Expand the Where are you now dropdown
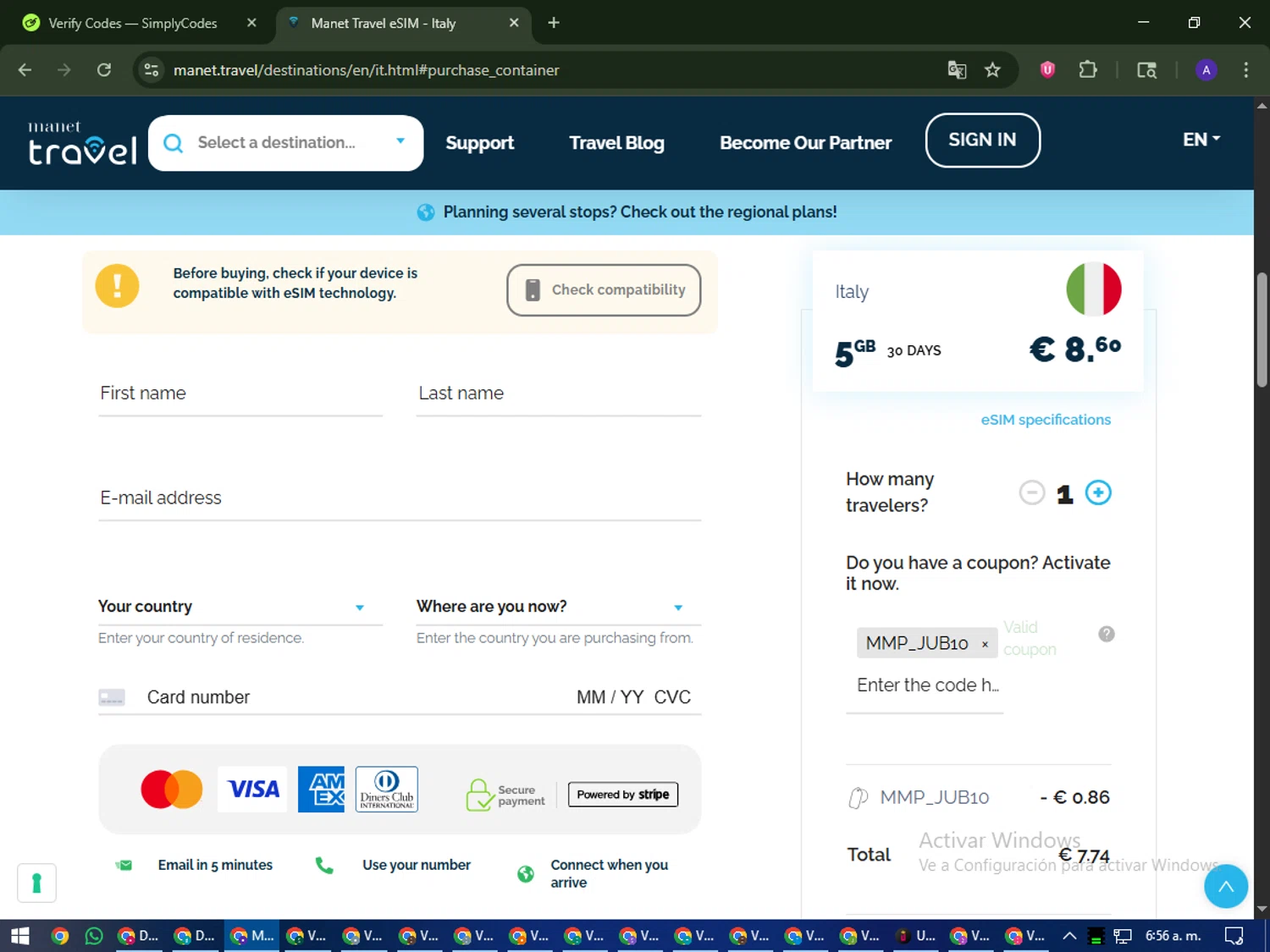The image size is (1270, 952). click(559, 607)
